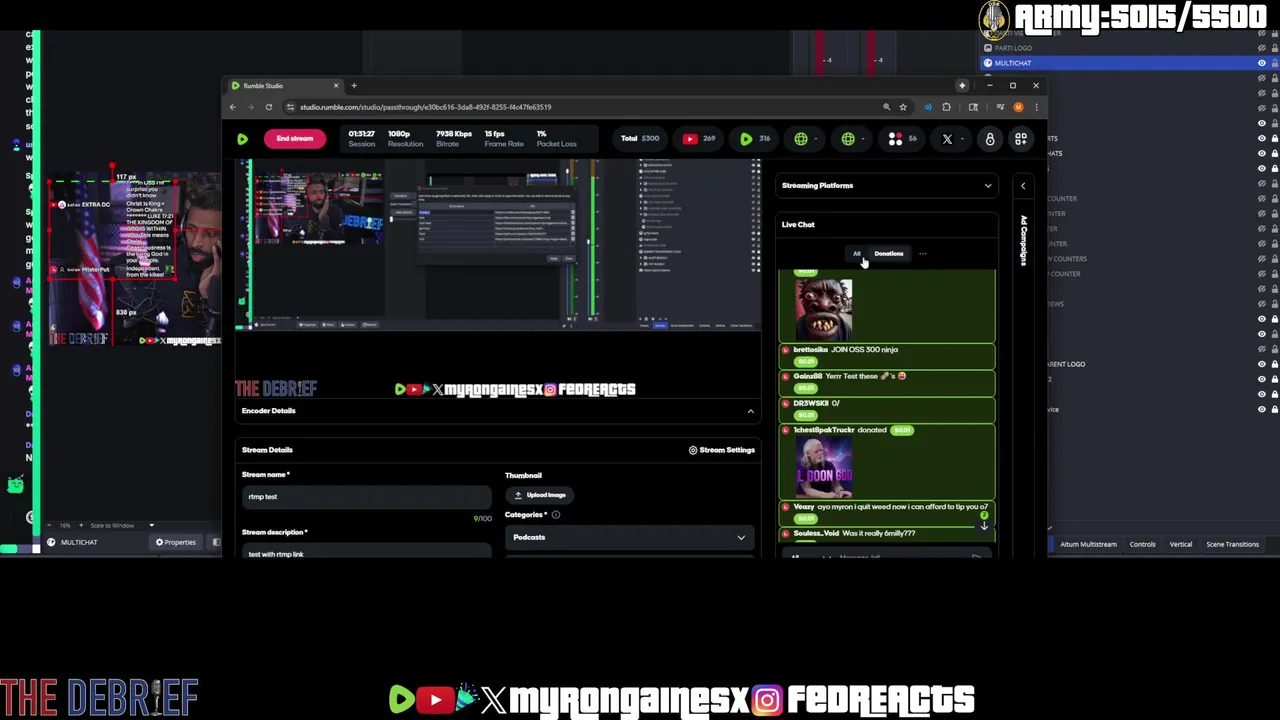The width and height of the screenshot is (1280, 720).
Task: Click the DR3WSKII chat message
Action: point(887,410)
